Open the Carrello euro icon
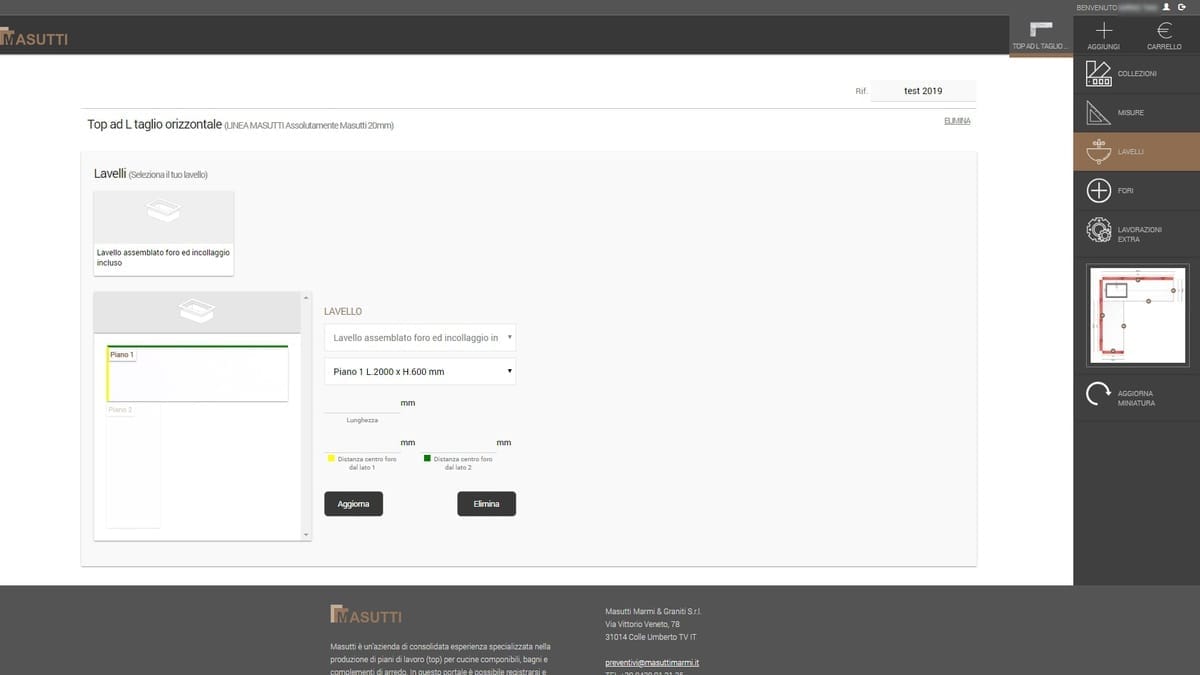This screenshot has width=1200, height=675. tap(1164, 30)
